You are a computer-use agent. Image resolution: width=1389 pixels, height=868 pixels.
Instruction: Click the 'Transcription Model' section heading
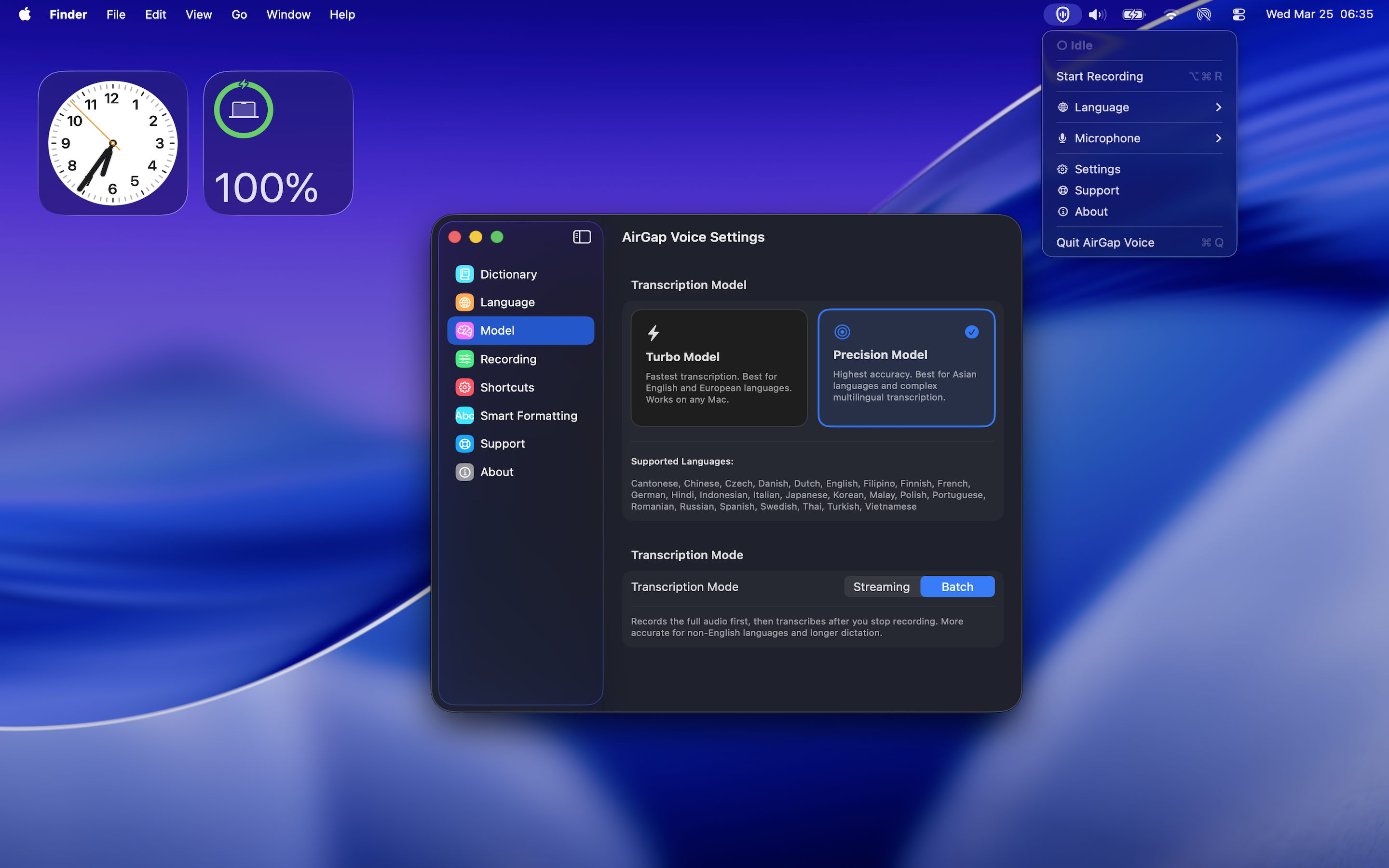point(688,285)
